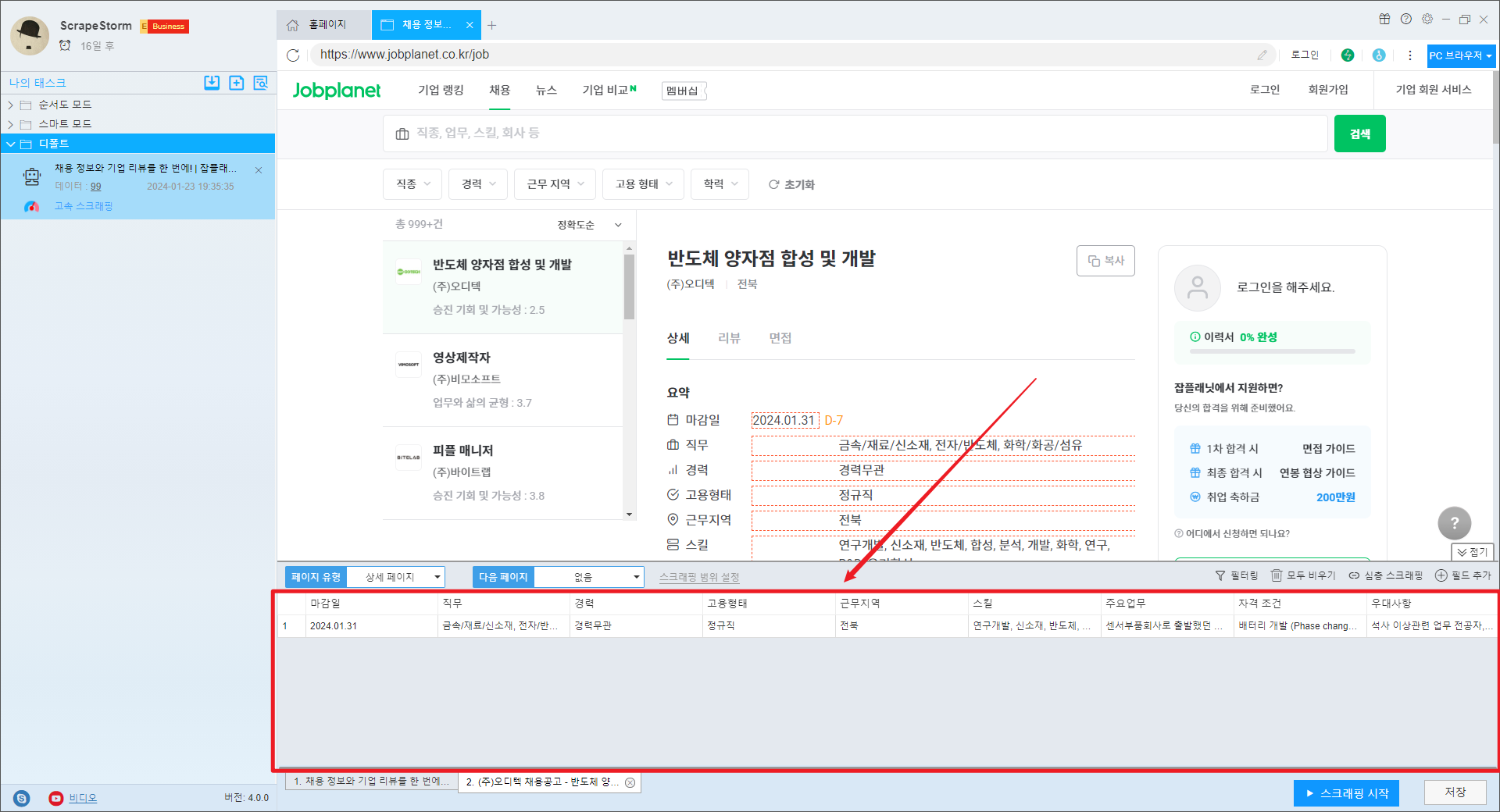Open 기업 회원 서비스 link
Image resolution: width=1500 pixels, height=812 pixels.
pyautogui.click(x=1434, y=90)
